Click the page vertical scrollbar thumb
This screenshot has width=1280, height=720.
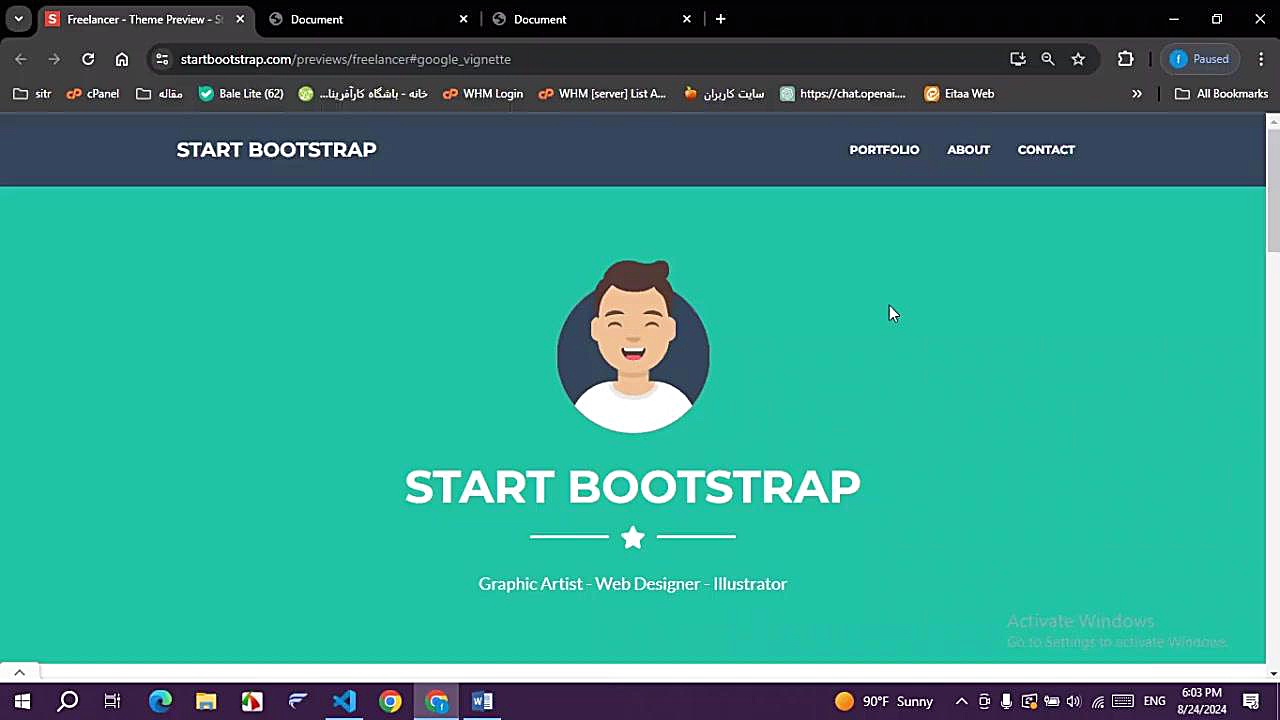click(1273, 190)
